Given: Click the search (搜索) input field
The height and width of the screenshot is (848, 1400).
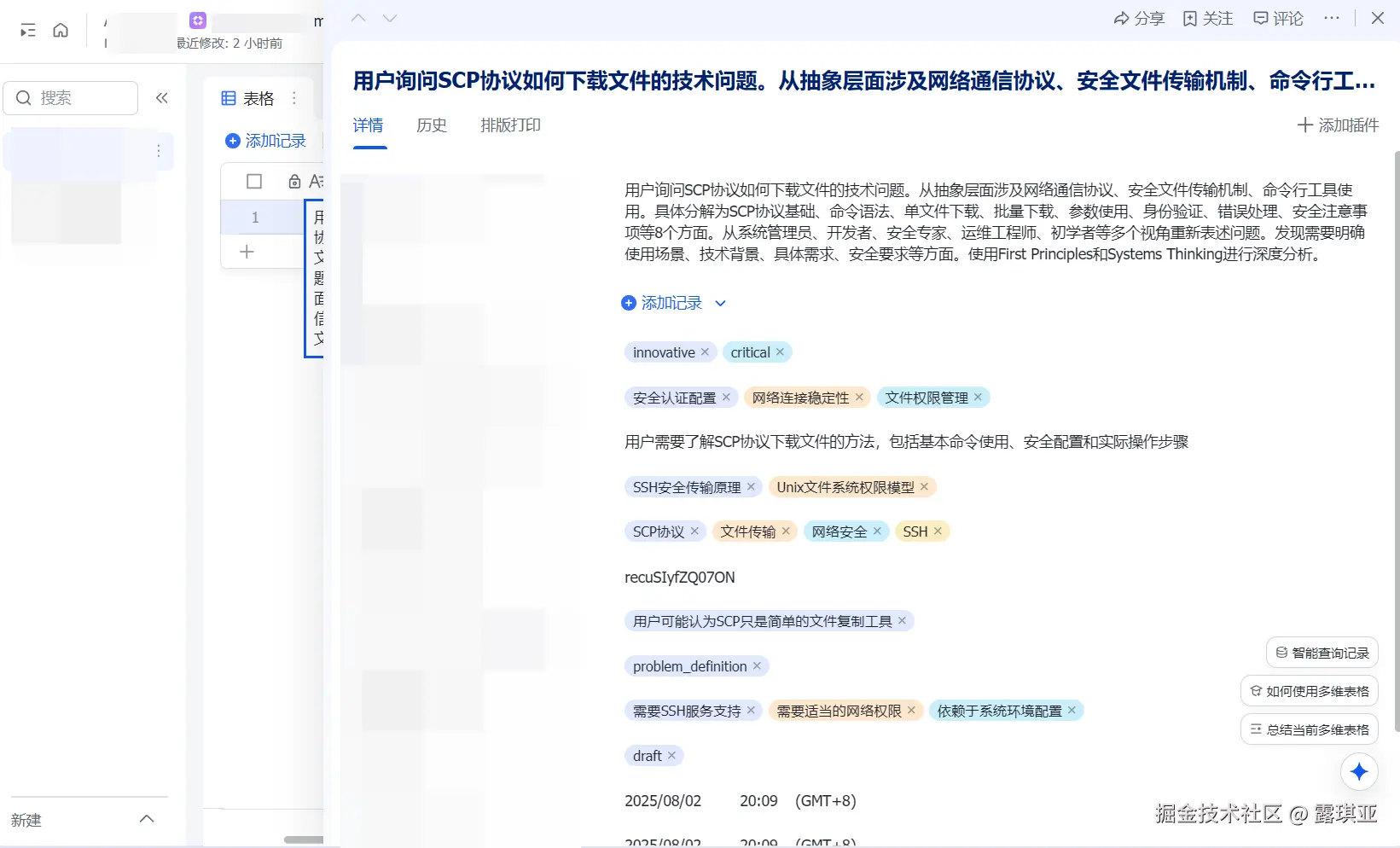Looking at the screenshot, I should pyautogui.click(x=71, y=98).
